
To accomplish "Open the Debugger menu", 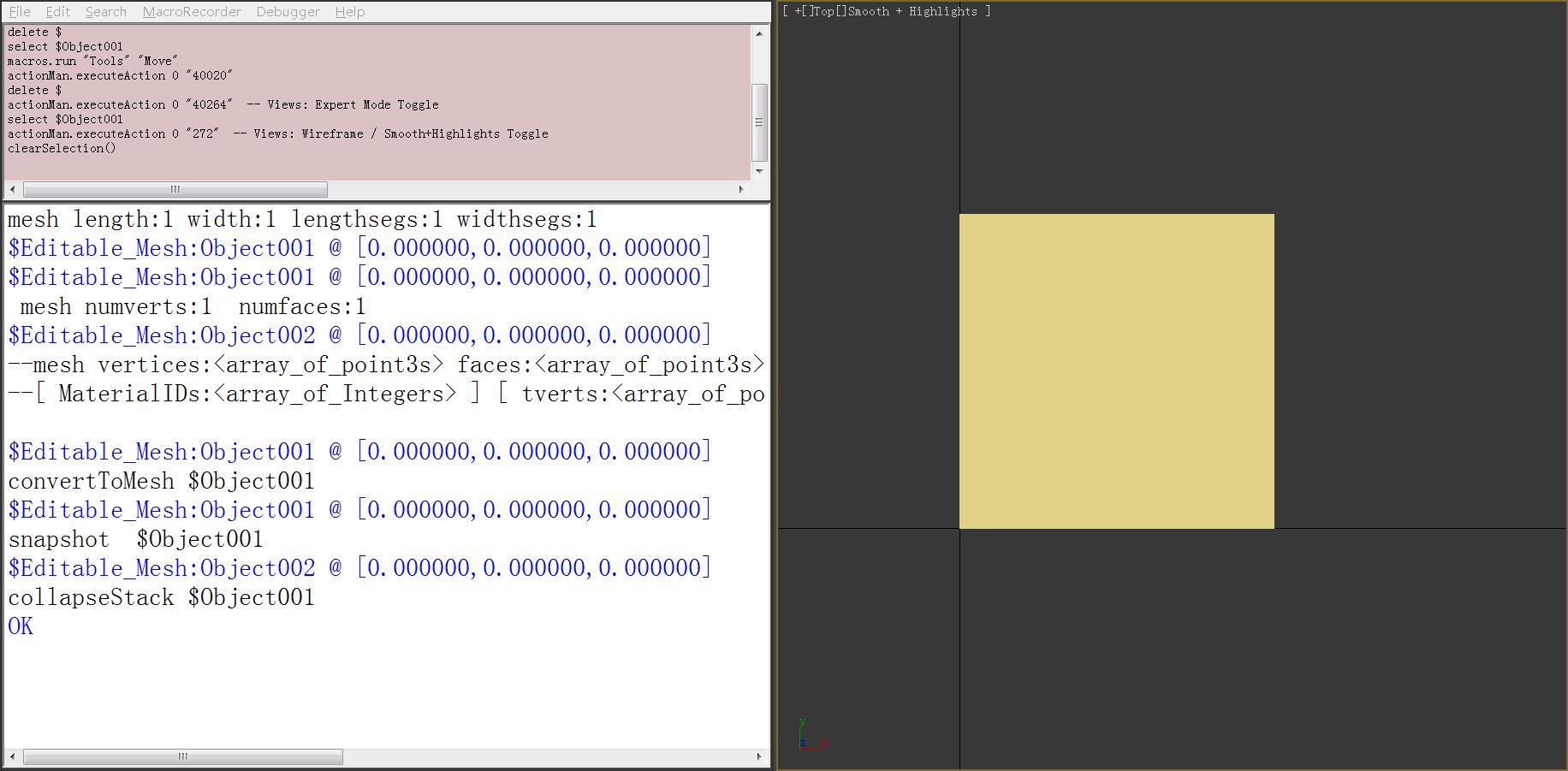I will tap(287, 11).
